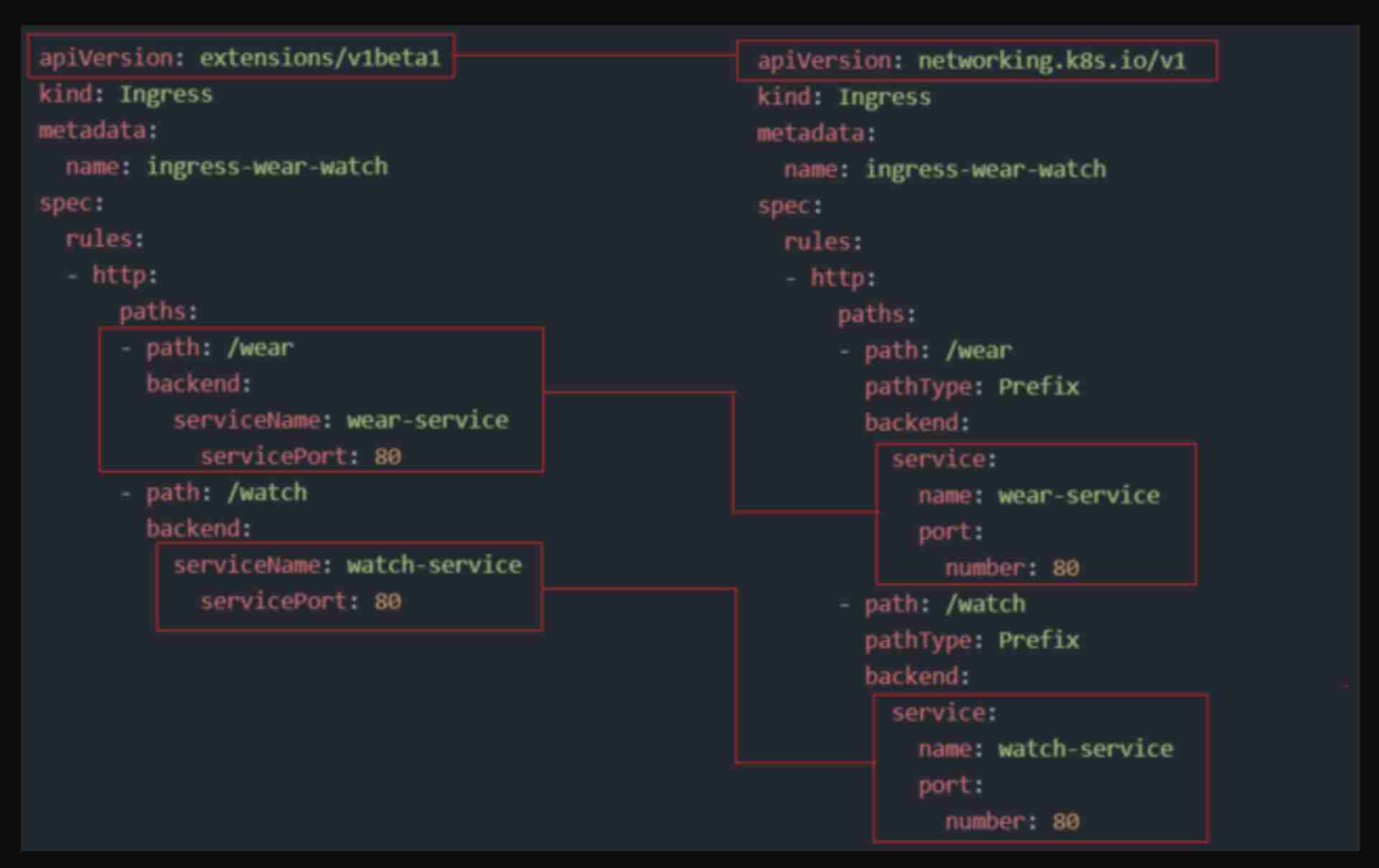Click the 'apiVersion: extensions/v1beta1' line
The image size is (1379, 868).
240,57
